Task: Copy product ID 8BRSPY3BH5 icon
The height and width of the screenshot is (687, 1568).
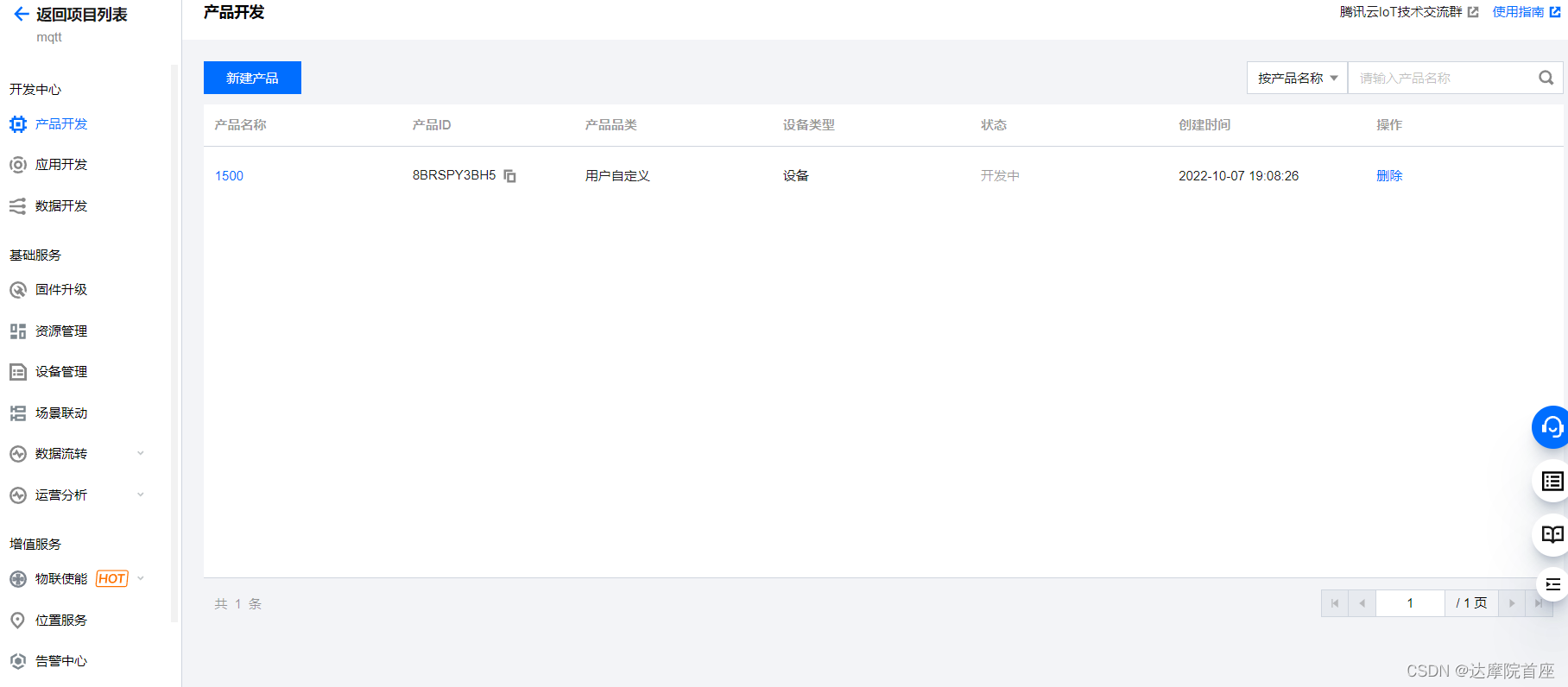Action: tap(510, 176)
